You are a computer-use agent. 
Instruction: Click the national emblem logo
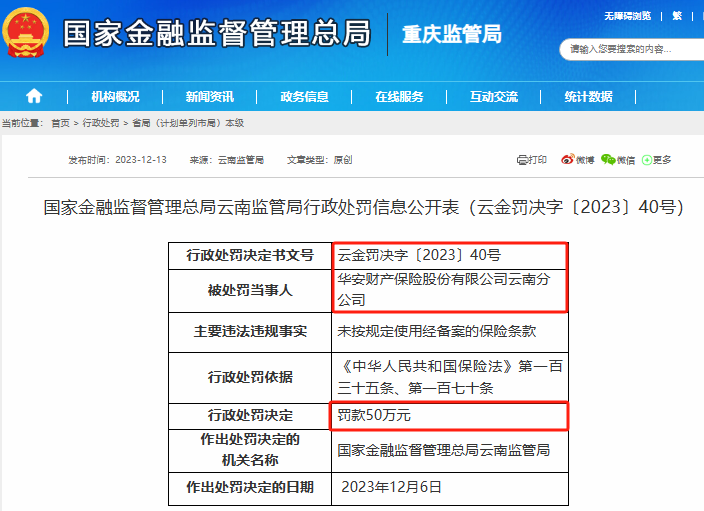point(25,32)
